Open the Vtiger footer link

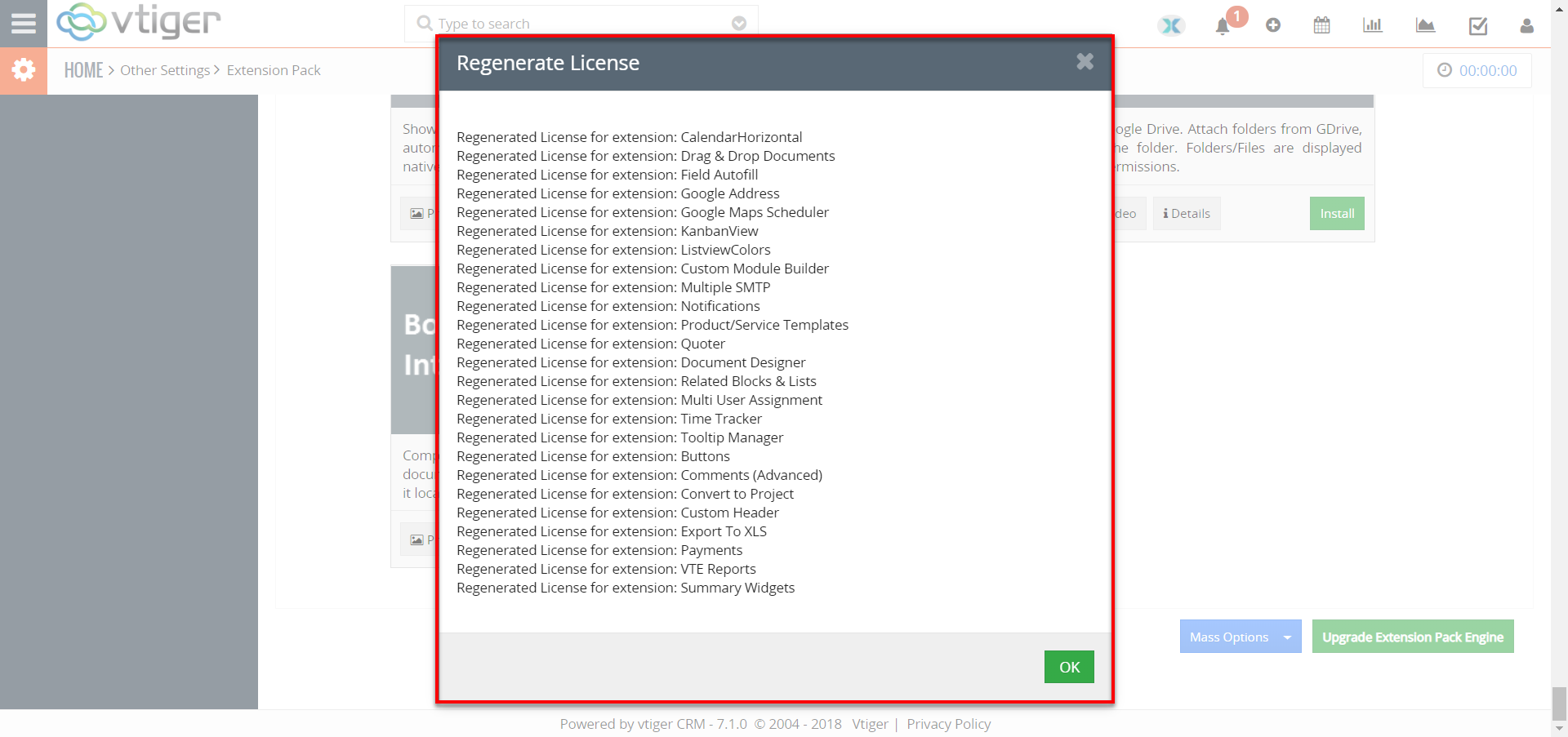click(870, 724)
